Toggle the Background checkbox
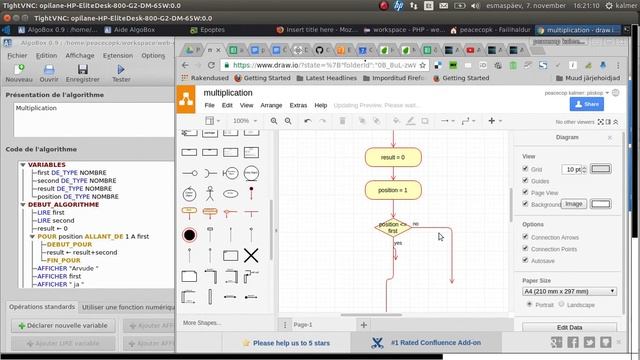The image size is (640, 360). click(x=525, y=204)
